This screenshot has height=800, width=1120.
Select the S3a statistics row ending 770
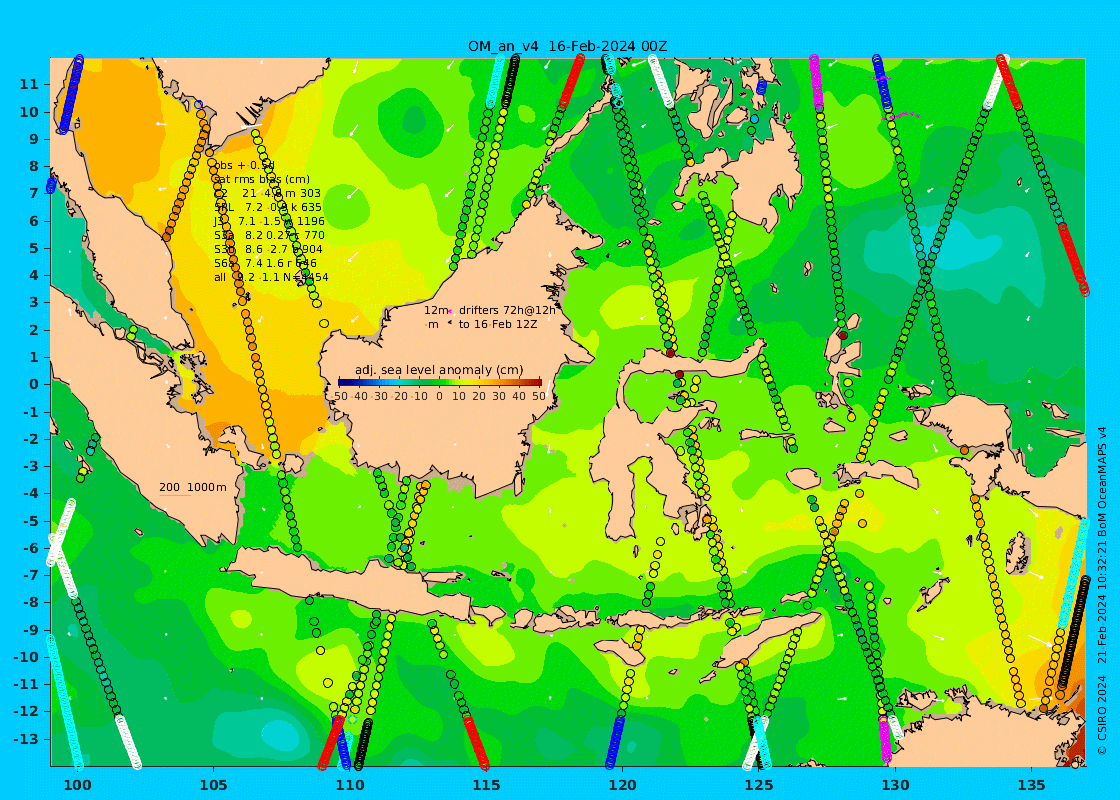pos(269,235)
